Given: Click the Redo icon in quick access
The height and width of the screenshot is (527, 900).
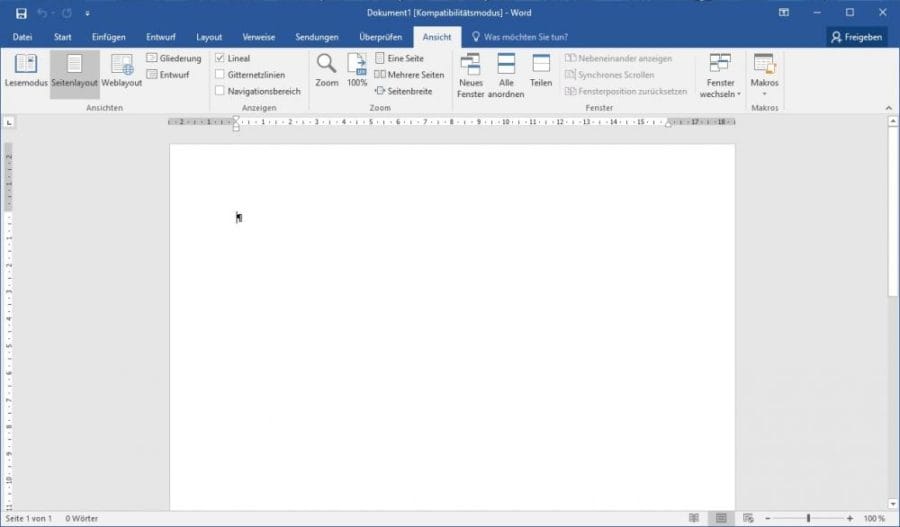Looking at the screenshot, I should pos(67,13).
